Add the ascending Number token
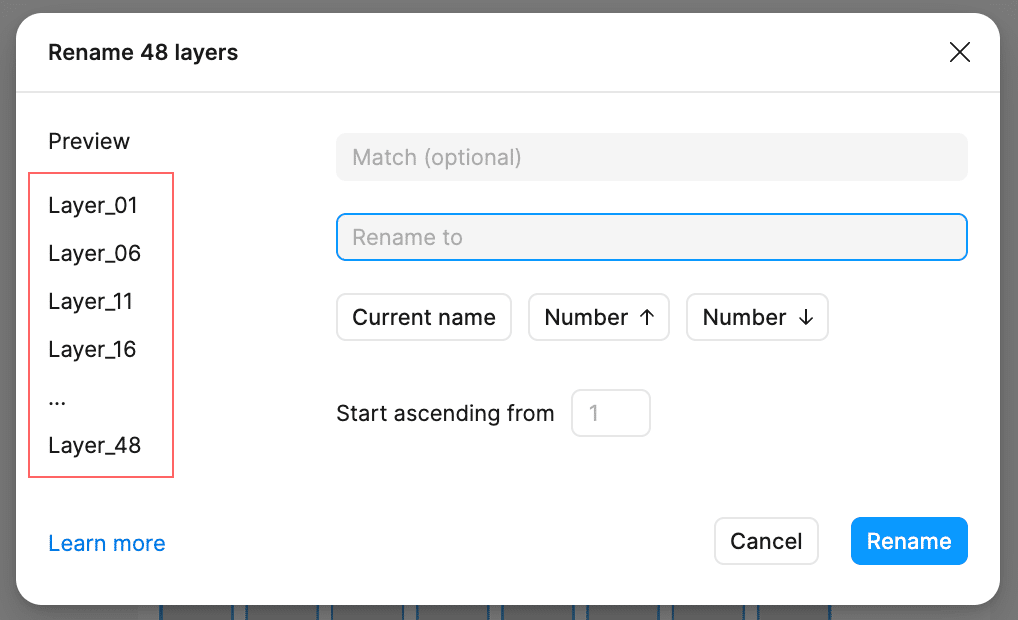Image resolution: width=1018 pixels, height=620 pixels. (599, 317)
